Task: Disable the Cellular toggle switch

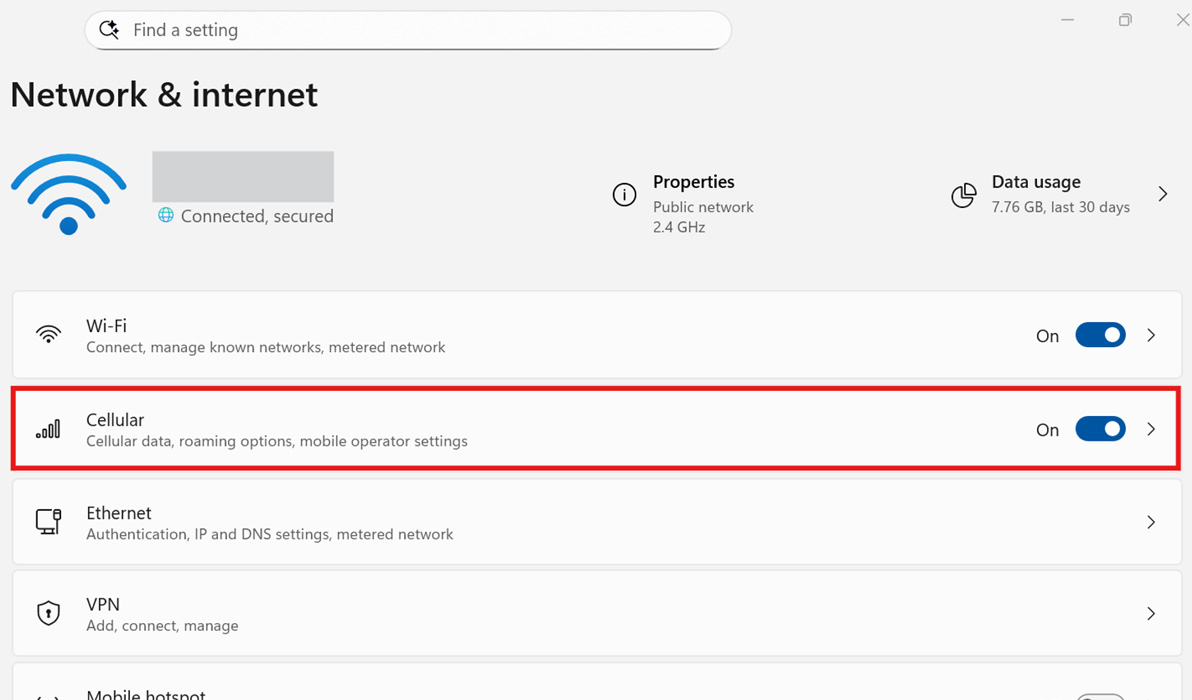Action: click(1100, 429)
